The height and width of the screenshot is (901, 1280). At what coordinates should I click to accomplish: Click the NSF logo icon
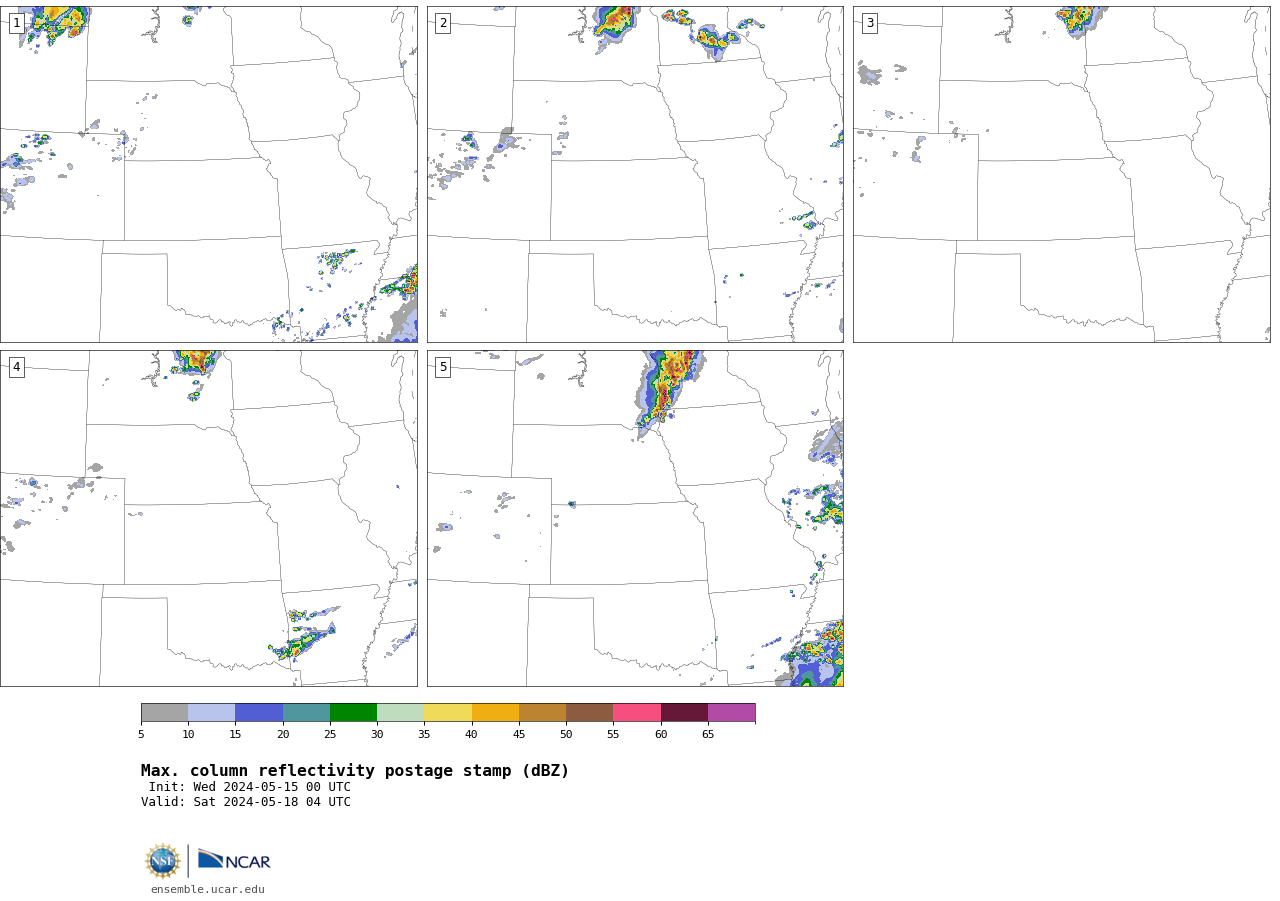click(163, 861)
